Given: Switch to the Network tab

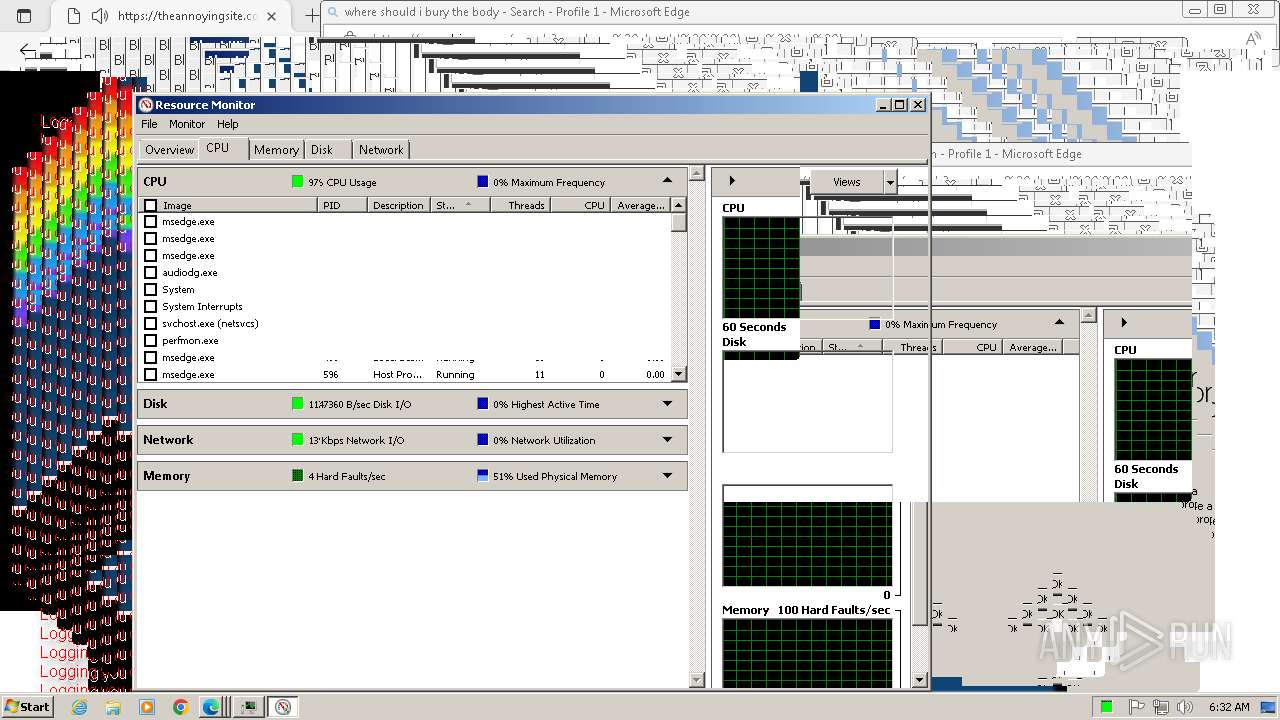Looking at the screenshot, I should 381,150.
